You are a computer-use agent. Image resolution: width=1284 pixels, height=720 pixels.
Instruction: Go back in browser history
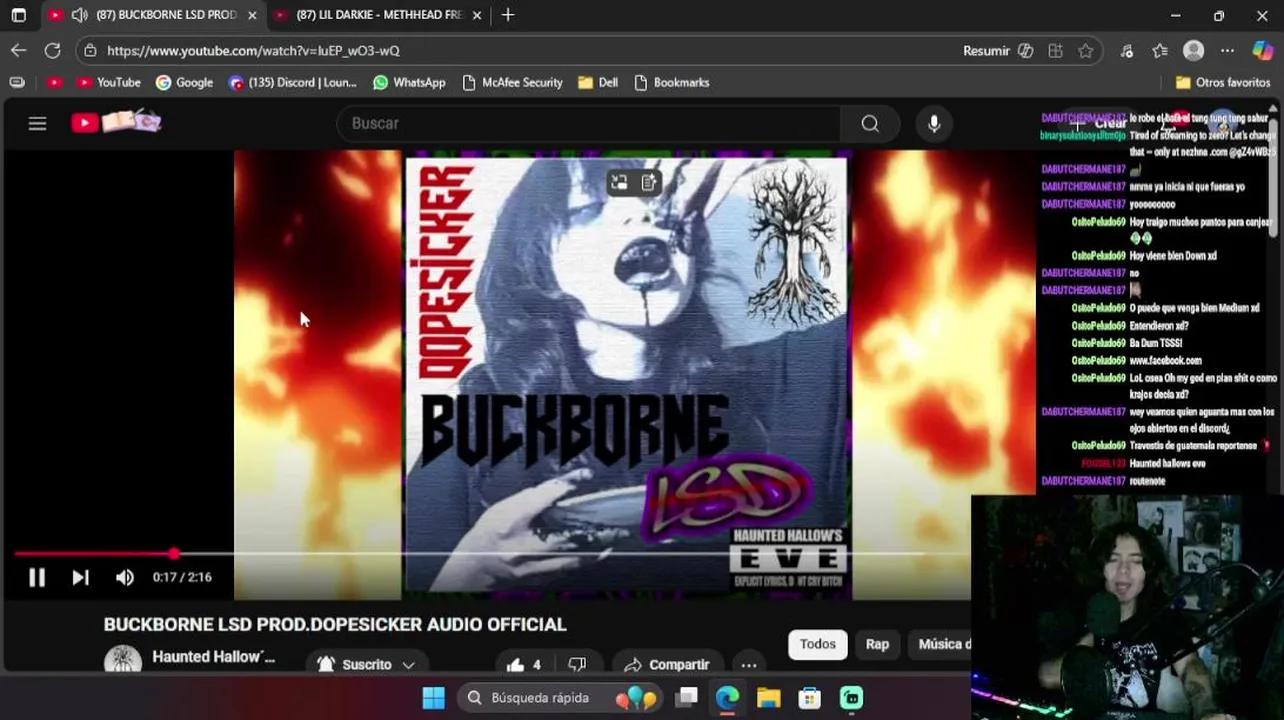click(x=19, y=50)
